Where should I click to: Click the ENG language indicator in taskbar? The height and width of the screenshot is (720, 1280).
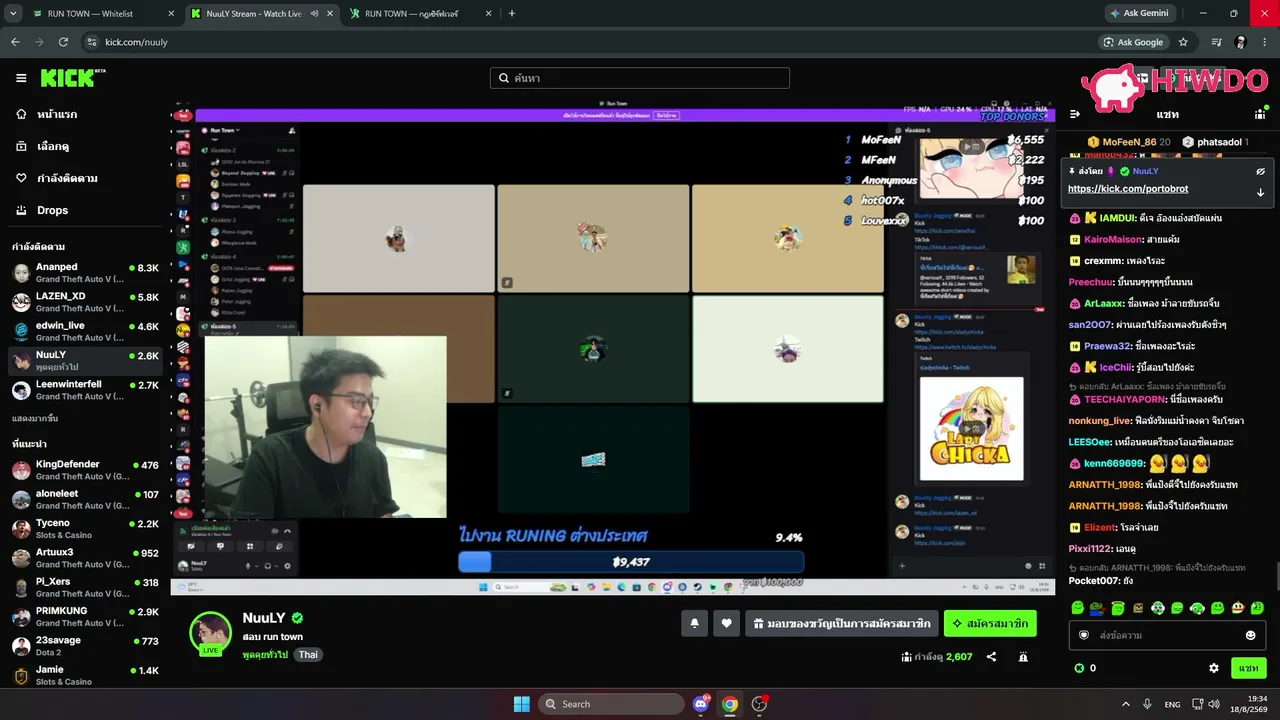point(1172,704)
